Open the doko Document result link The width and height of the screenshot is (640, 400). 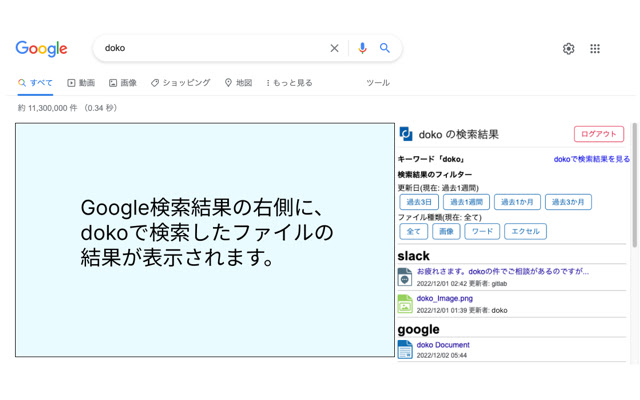tap(443, 345)
